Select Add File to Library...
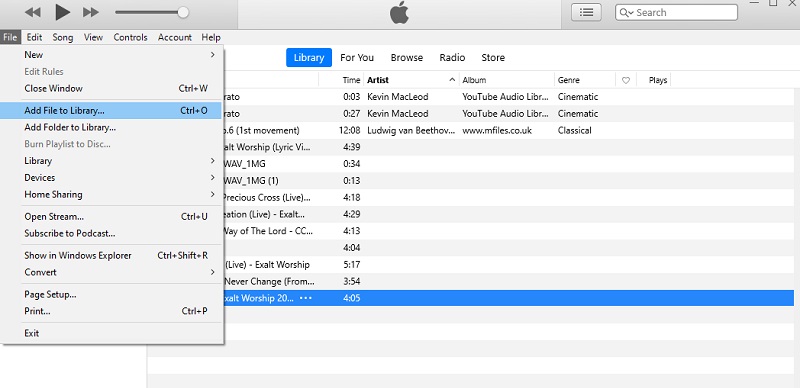 [x=111, y=110]
